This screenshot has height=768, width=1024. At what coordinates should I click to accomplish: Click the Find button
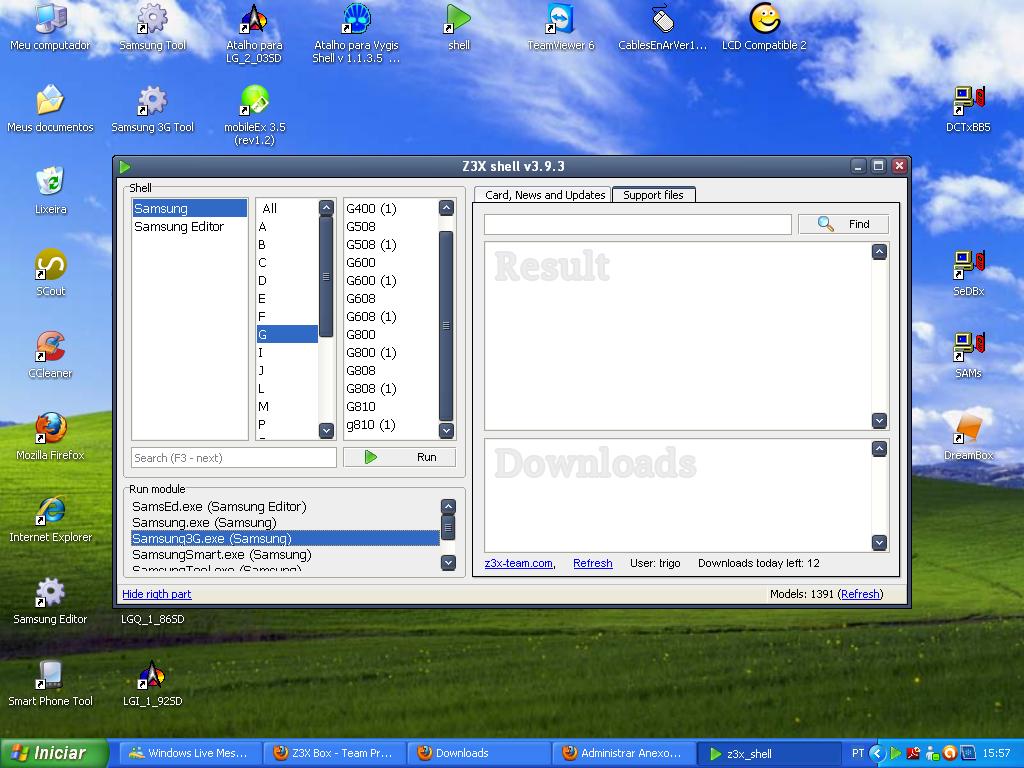[x=843, y=224]
